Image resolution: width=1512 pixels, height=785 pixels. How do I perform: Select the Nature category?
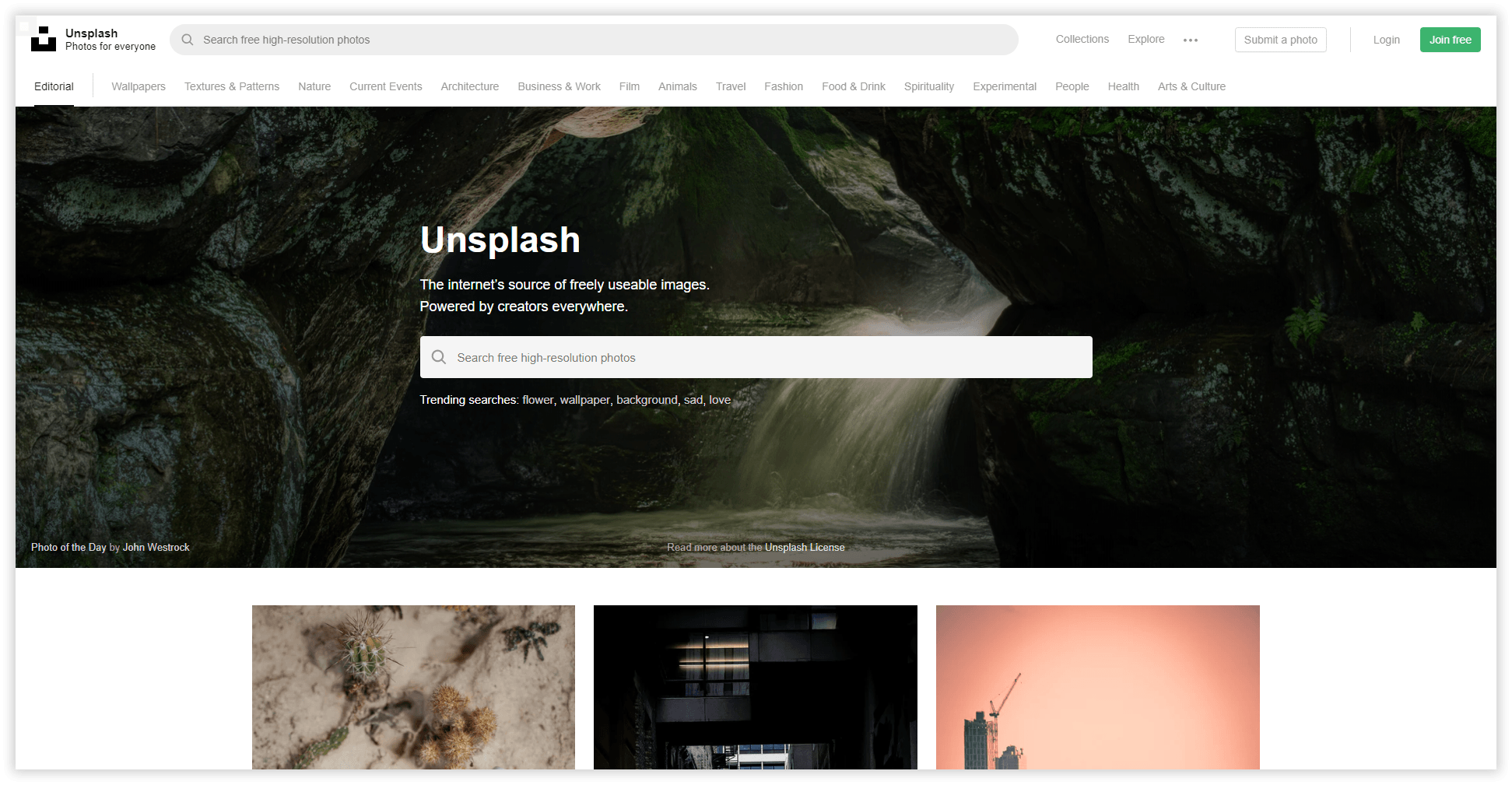[x=314, y=86]
